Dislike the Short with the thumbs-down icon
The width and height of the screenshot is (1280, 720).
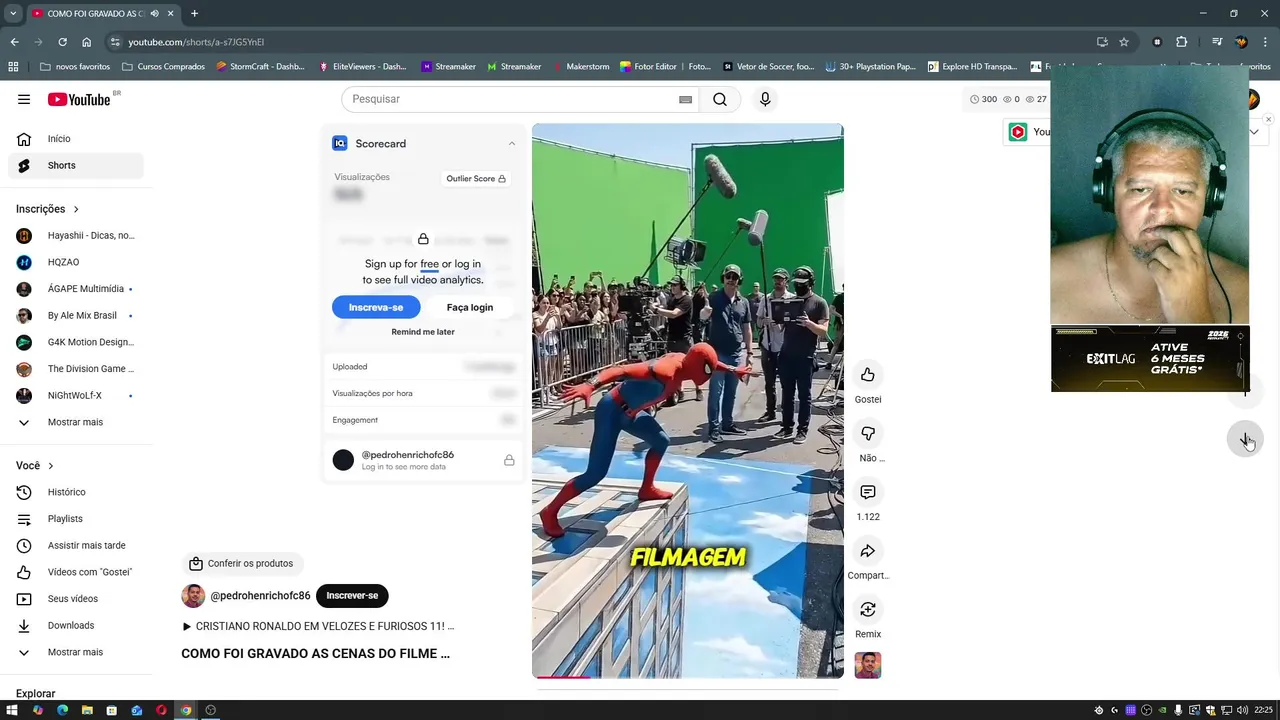[867, 434]
